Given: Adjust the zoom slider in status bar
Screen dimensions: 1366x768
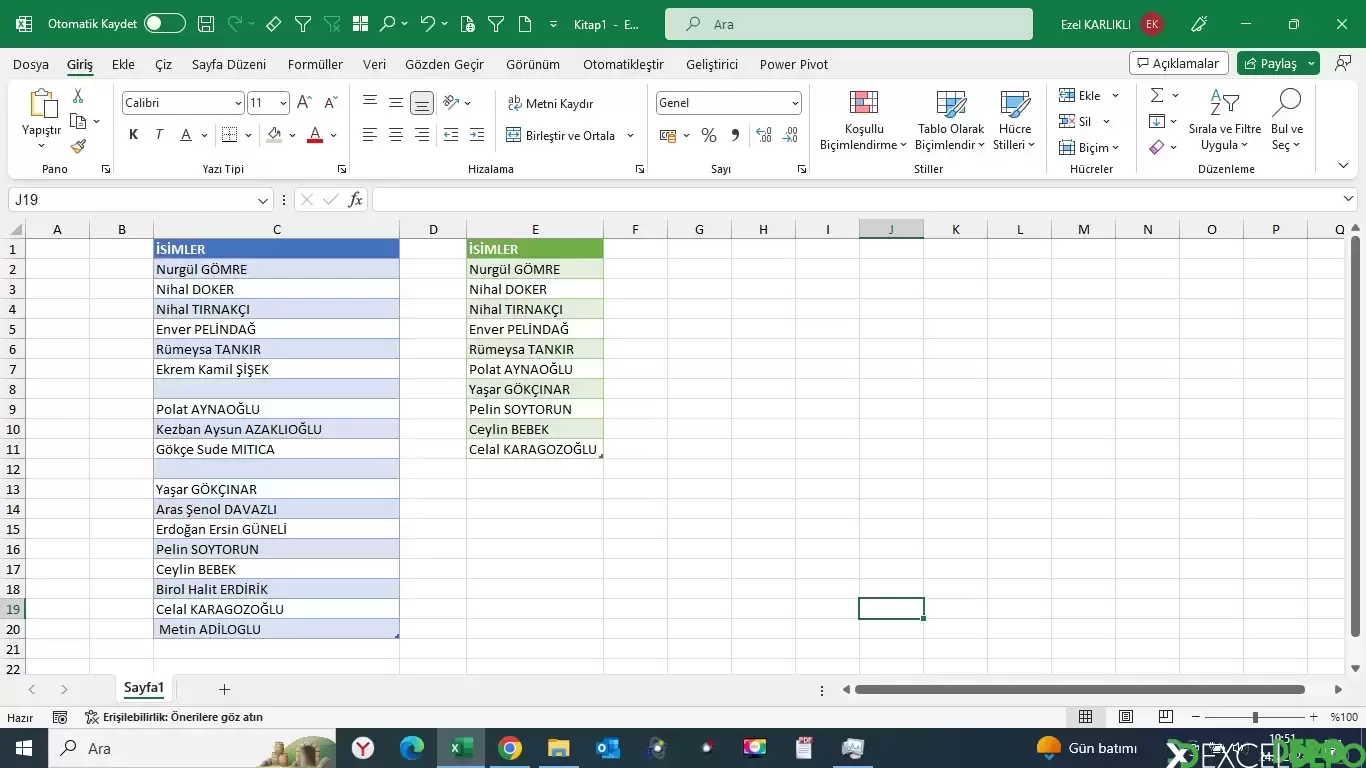Looking at the screenshot, I should [x=1255, y=717].
